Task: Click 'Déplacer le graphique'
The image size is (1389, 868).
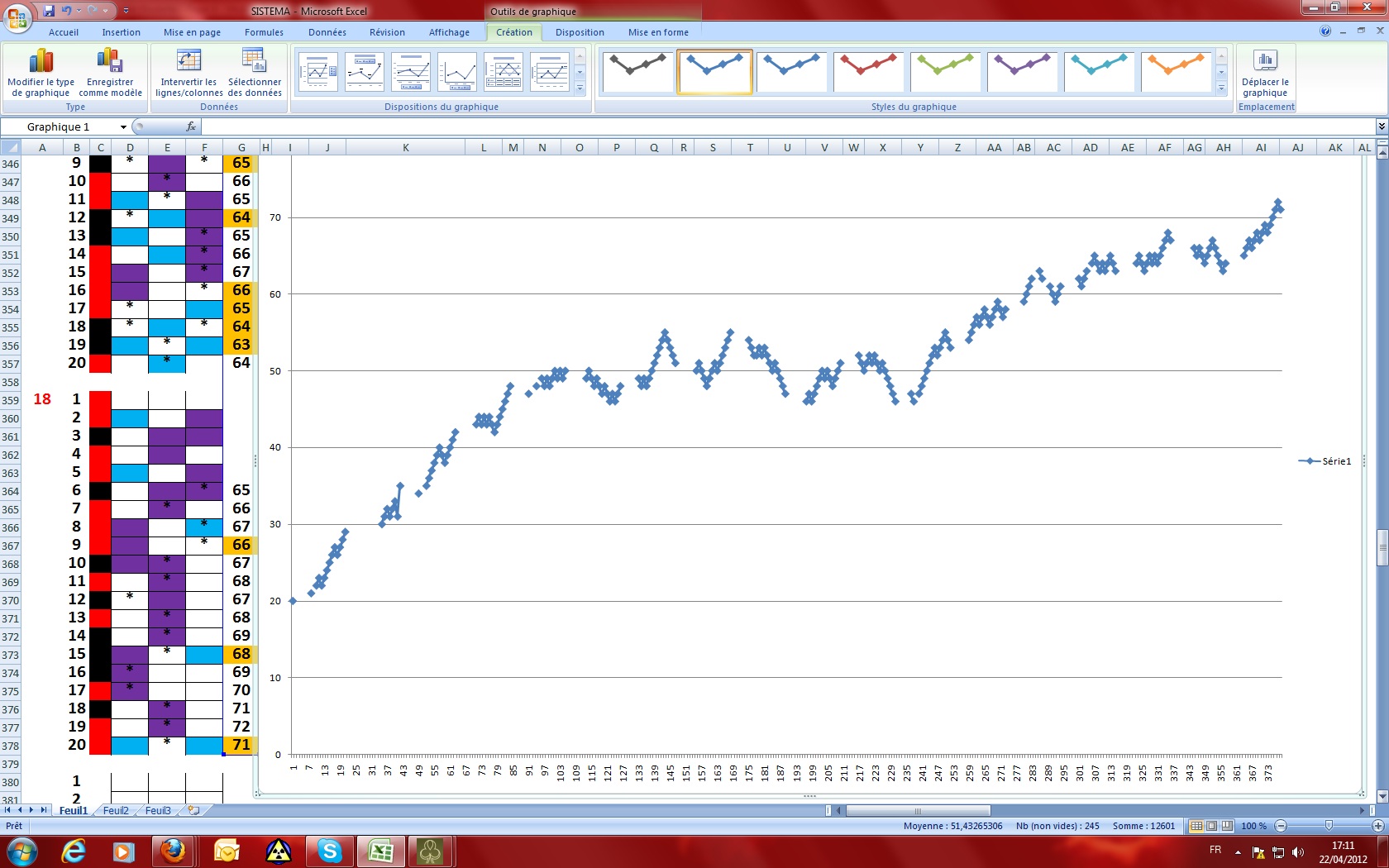Action: coord(1265,71)
